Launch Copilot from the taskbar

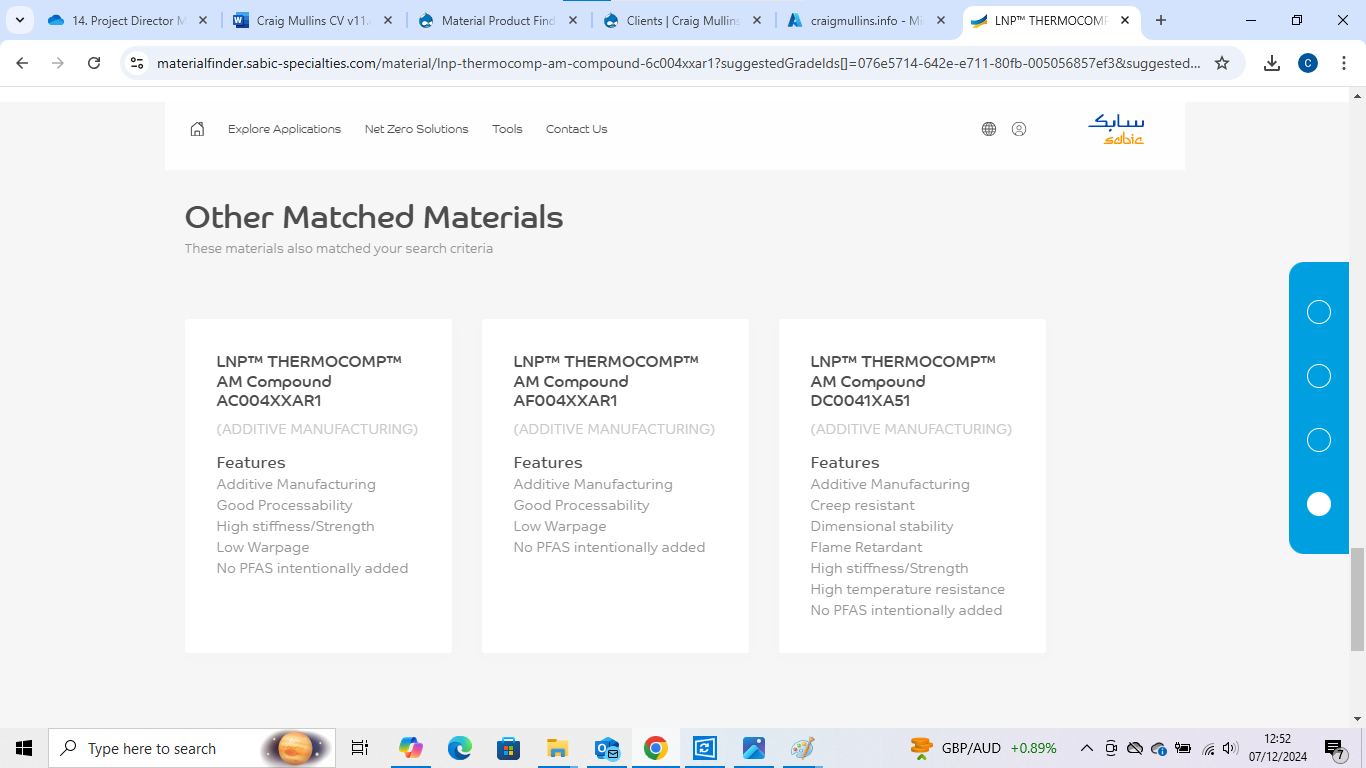411,748
